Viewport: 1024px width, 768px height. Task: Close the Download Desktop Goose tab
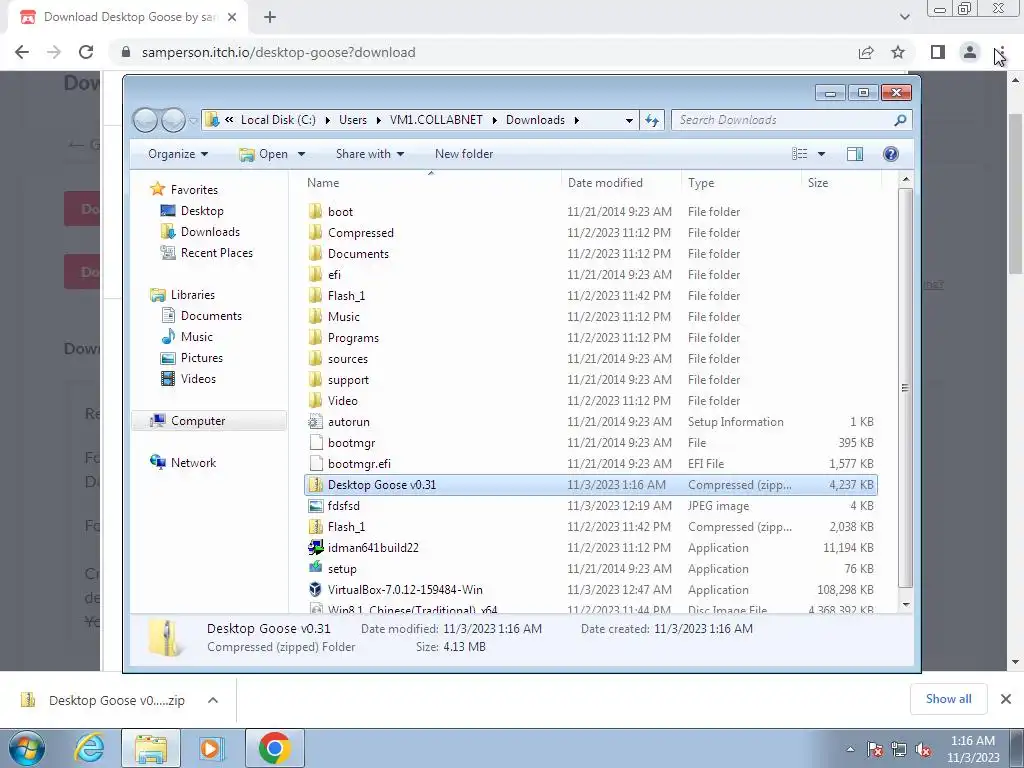pos(232,17)
